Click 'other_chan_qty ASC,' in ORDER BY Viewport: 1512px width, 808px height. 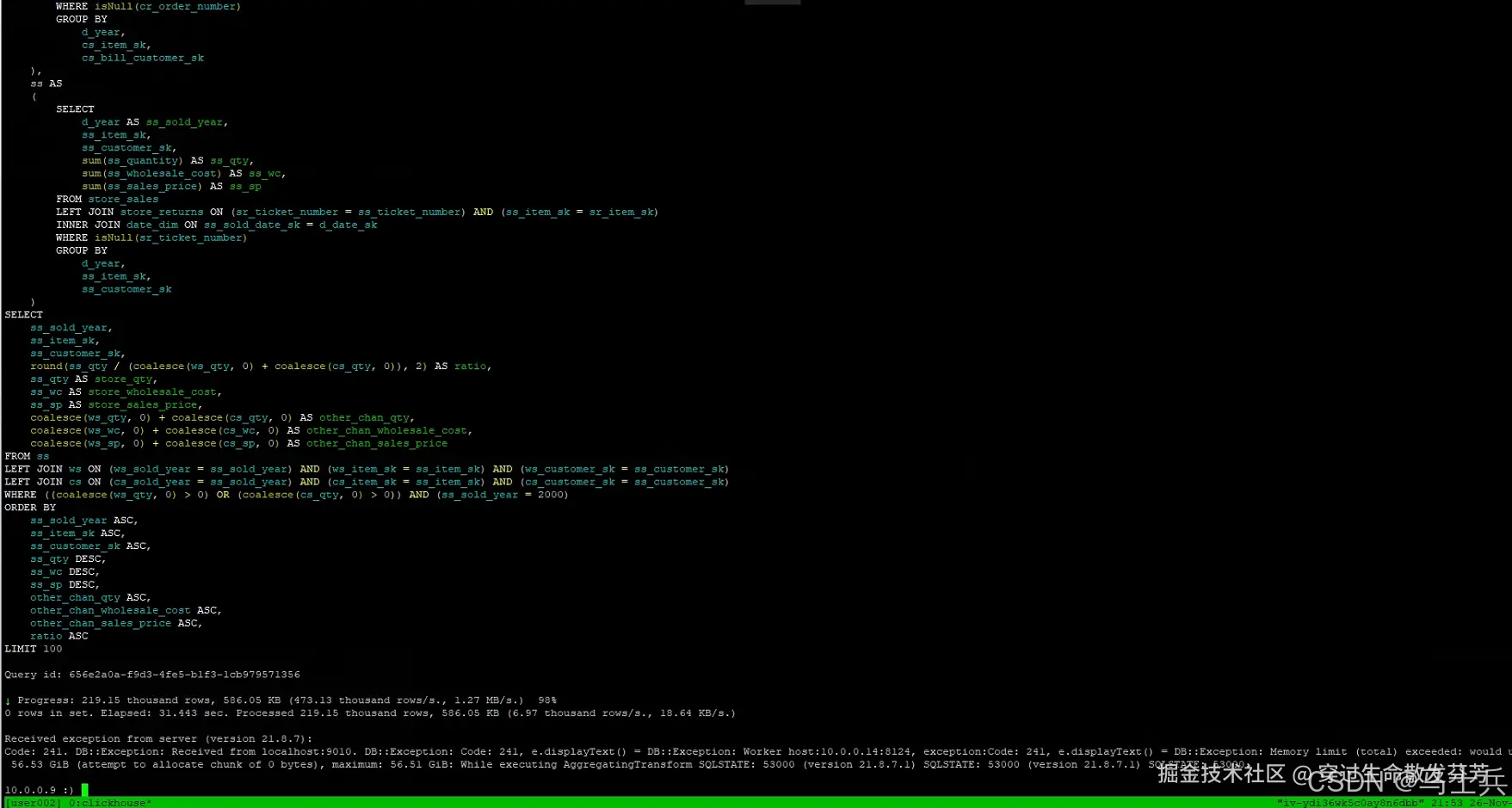pyautogui.click(x=90, y=597)
